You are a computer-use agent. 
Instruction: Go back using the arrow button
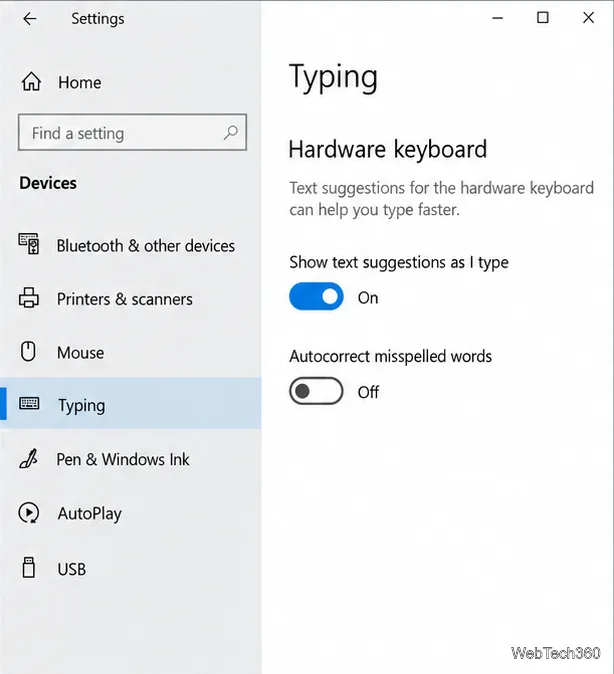point(30,18)
